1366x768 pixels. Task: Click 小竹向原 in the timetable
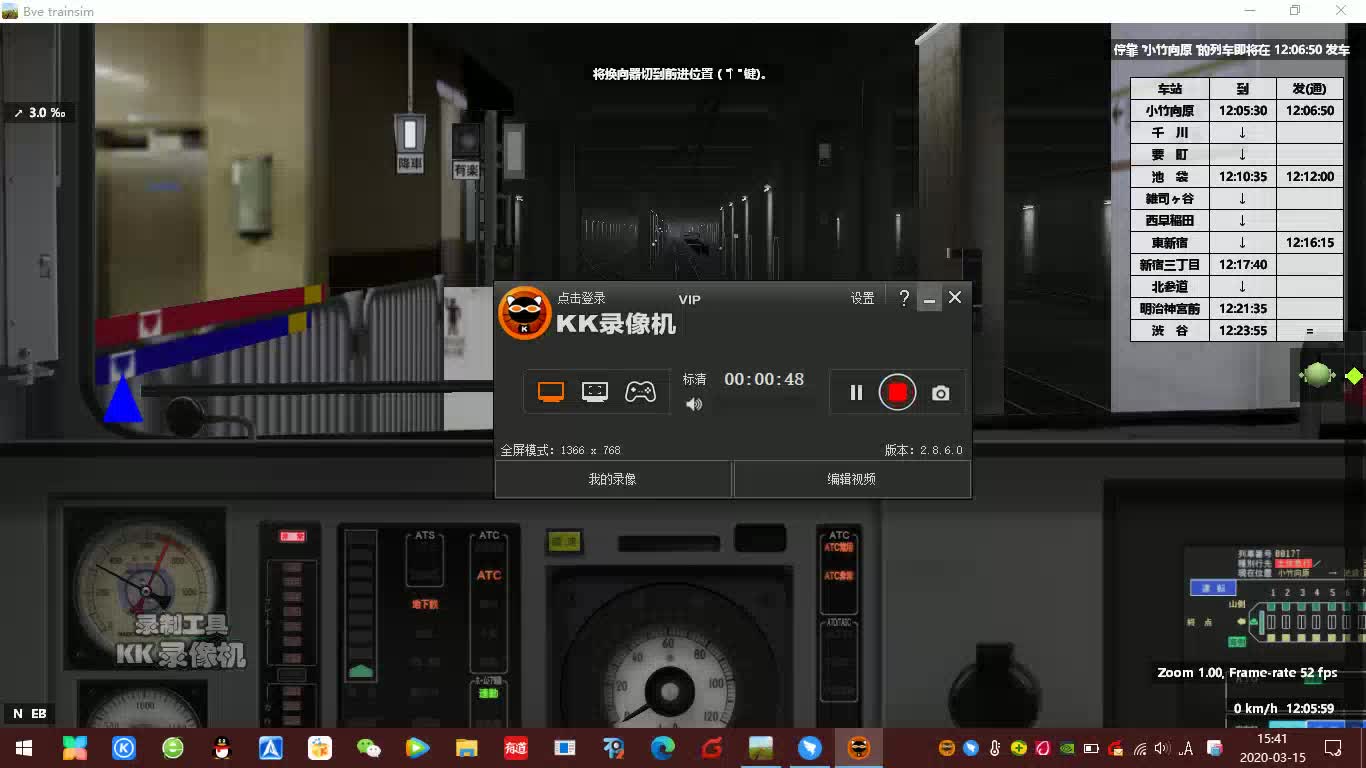tap(1170, 111)
